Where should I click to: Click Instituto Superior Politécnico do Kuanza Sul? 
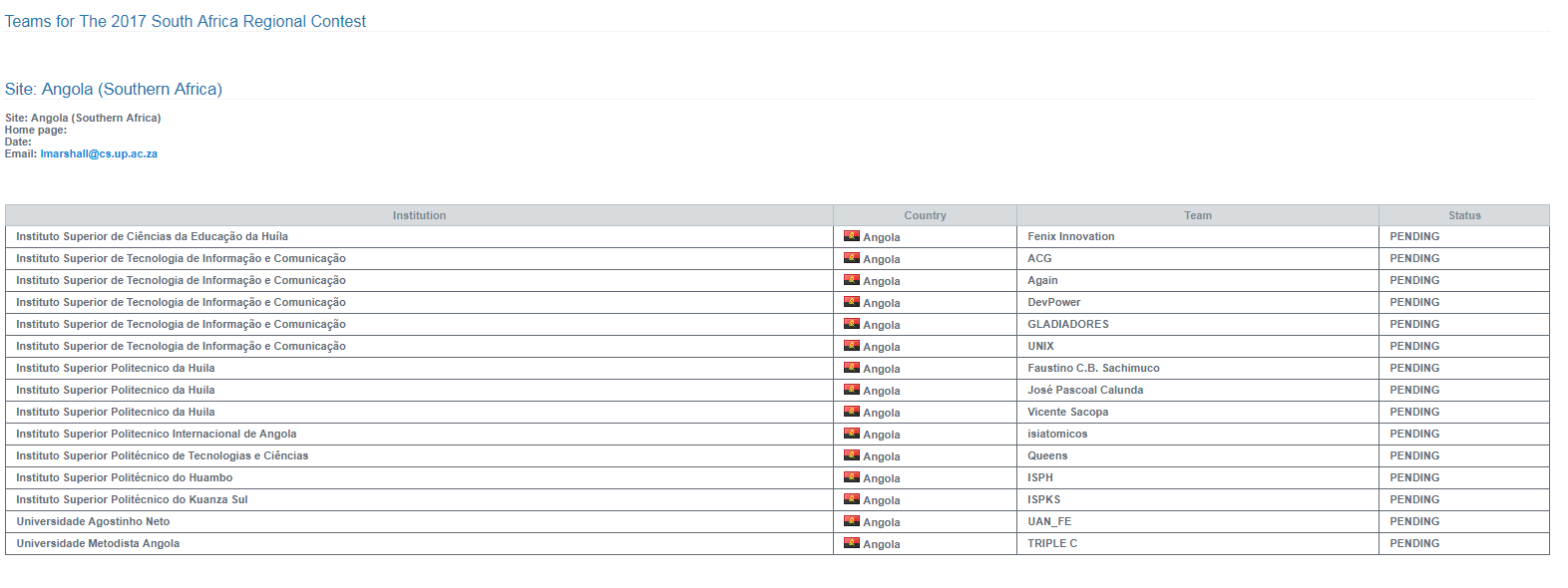132,499
